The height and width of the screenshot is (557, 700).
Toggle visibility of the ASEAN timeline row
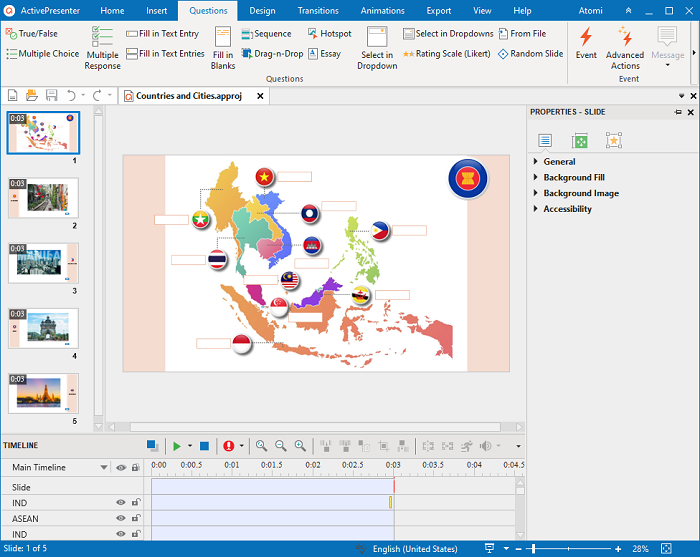pos(121,518)
